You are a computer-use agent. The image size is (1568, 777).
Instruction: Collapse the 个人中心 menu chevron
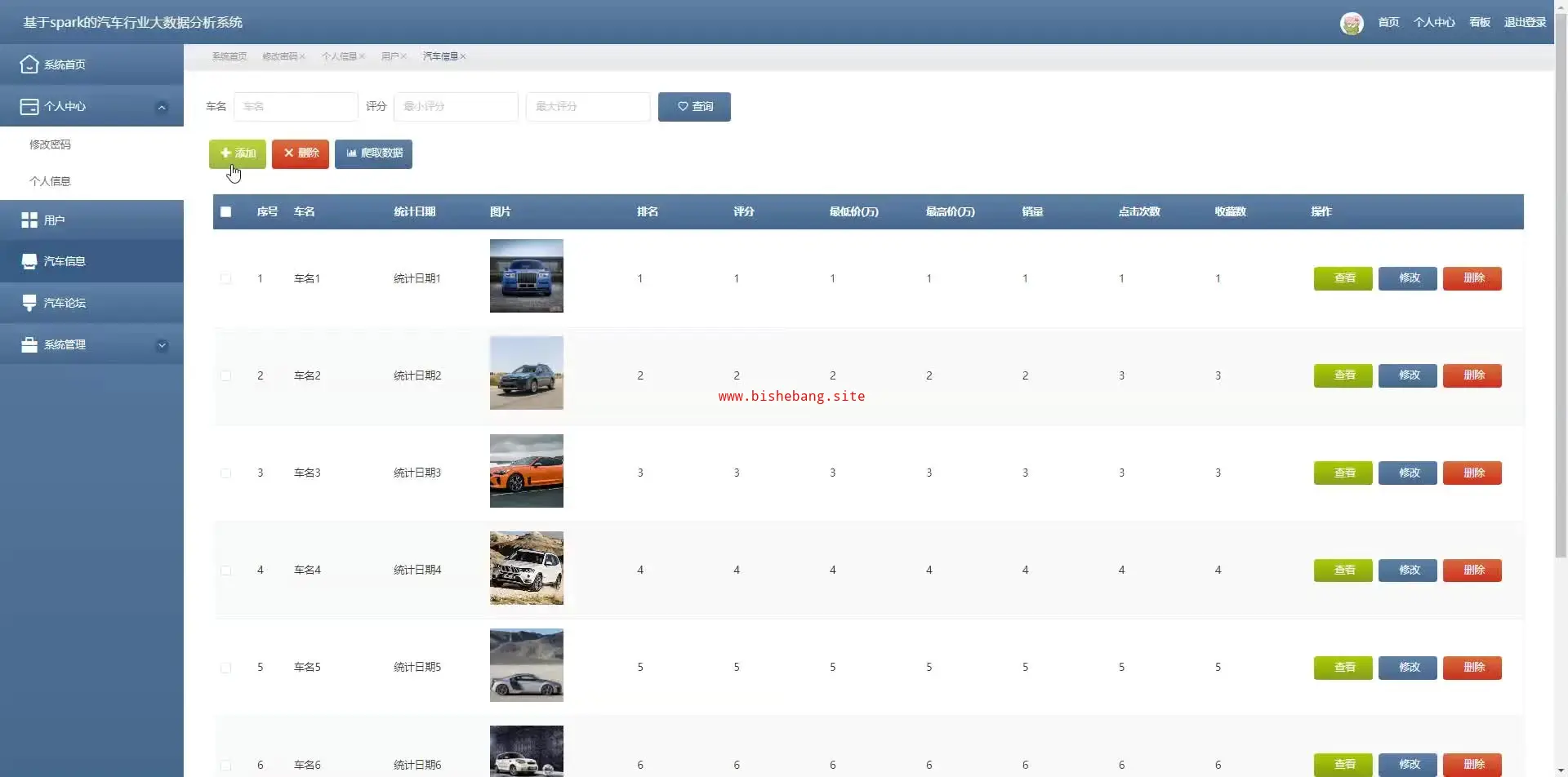162,107
